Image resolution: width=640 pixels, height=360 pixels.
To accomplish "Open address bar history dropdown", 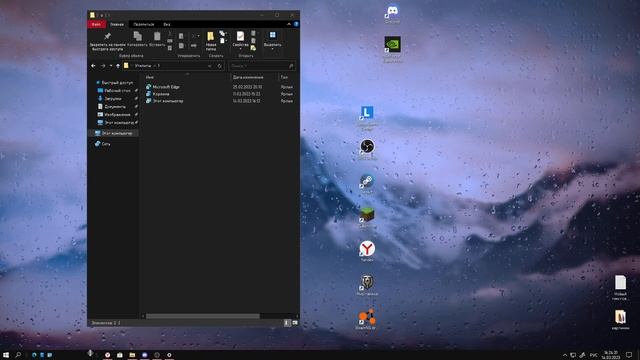I will pos(210,66).
